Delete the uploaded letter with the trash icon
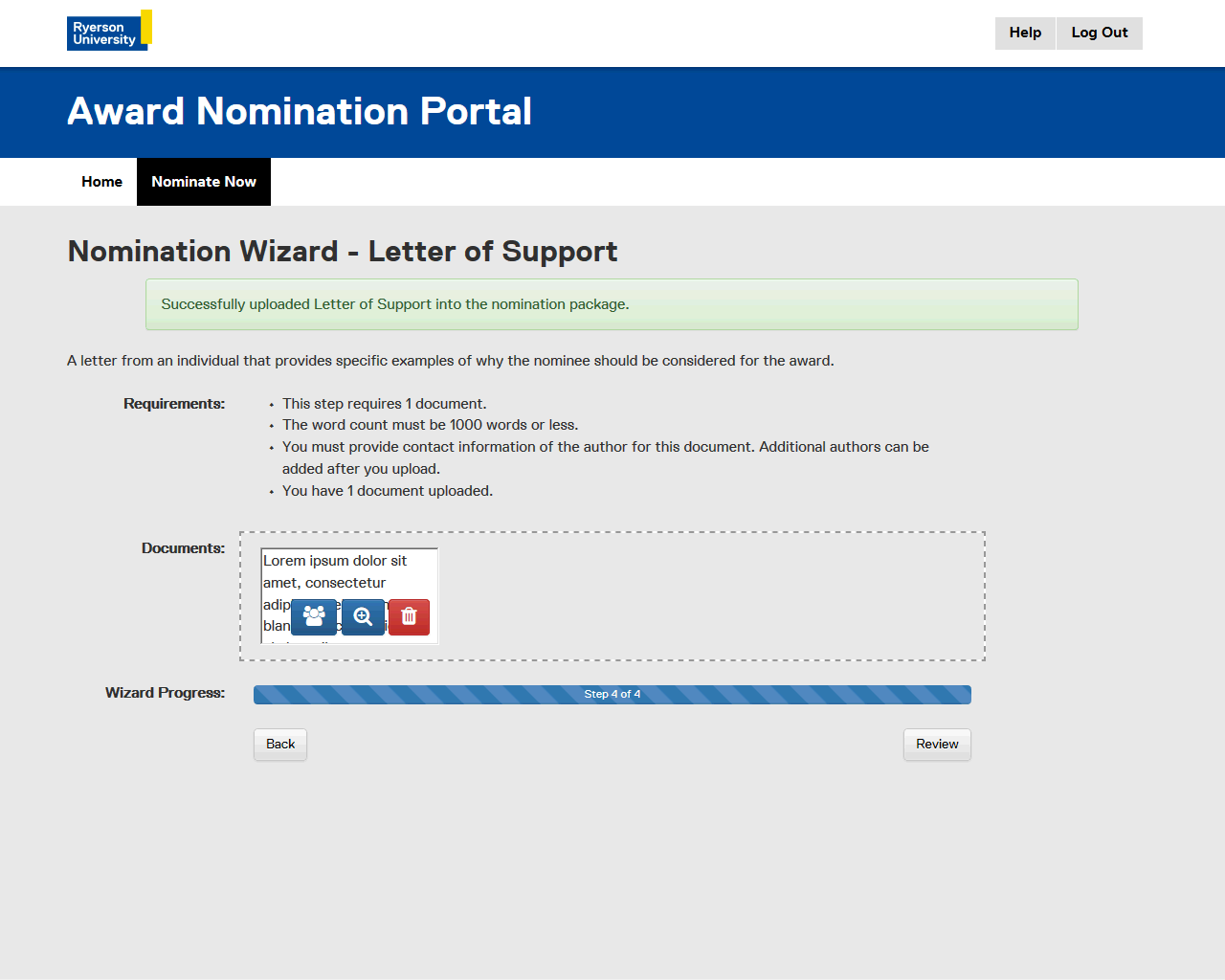The height and width of the screenshot is (980, 1225). 409,617
